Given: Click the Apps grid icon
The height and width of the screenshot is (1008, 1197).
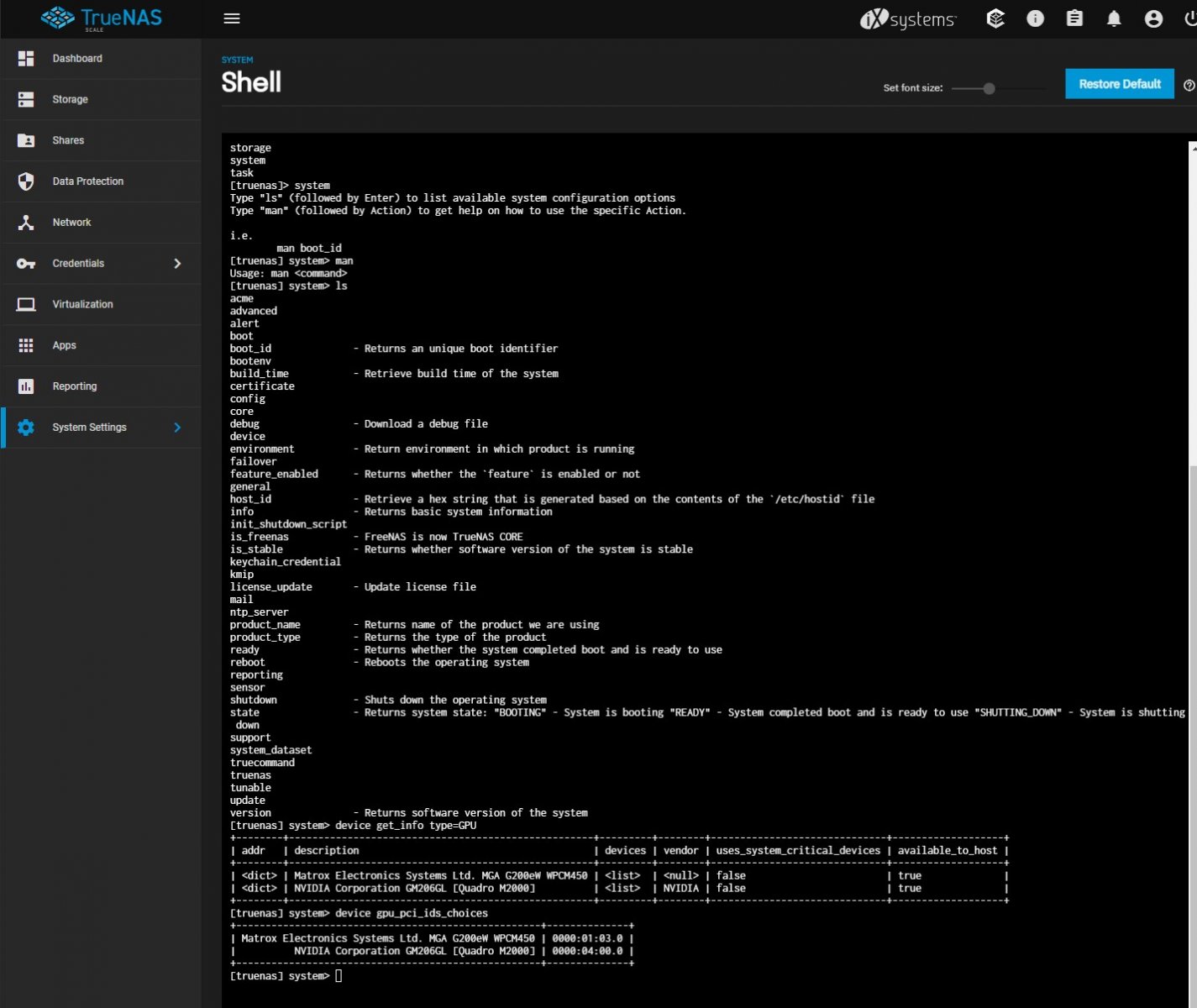Looking at the screenshot, I should [x=26, y=345].
